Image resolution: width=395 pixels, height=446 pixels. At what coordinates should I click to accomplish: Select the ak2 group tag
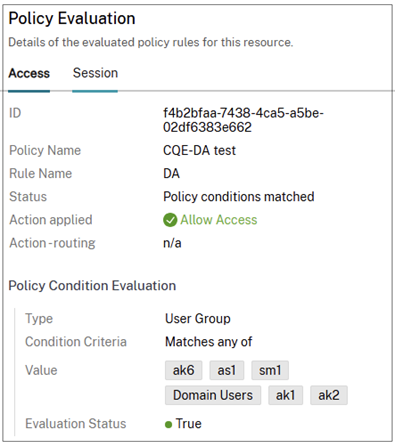pyautogui.click(x=329, y=395)
